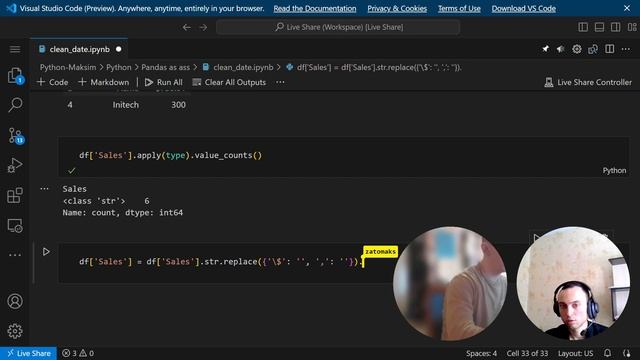
Task: Dismiss the VS Code preview banner
Action: click(627, 8)
